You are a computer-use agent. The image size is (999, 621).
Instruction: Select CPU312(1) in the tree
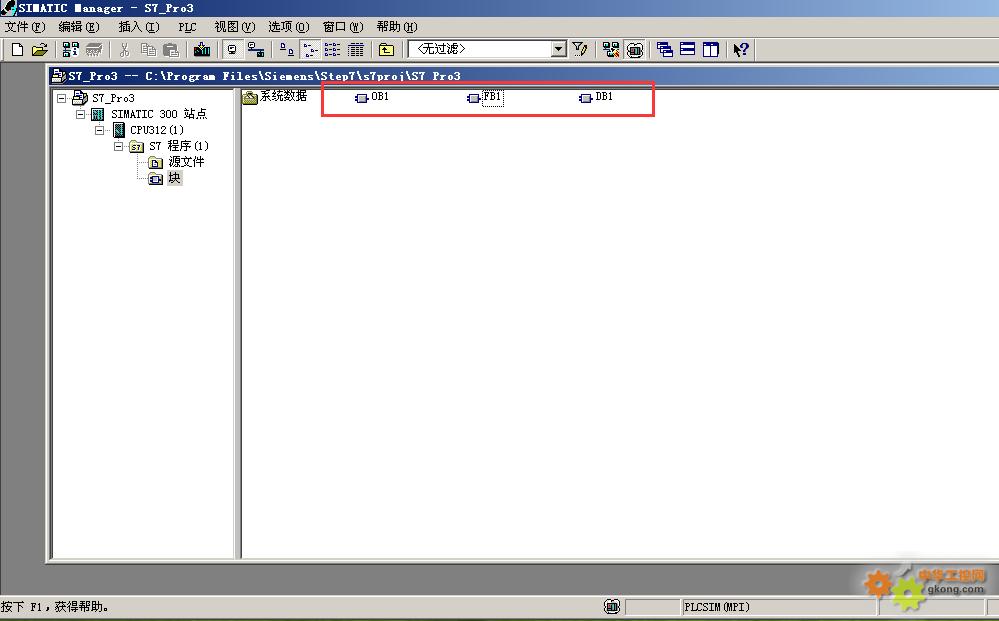click(x=157, y=130)
